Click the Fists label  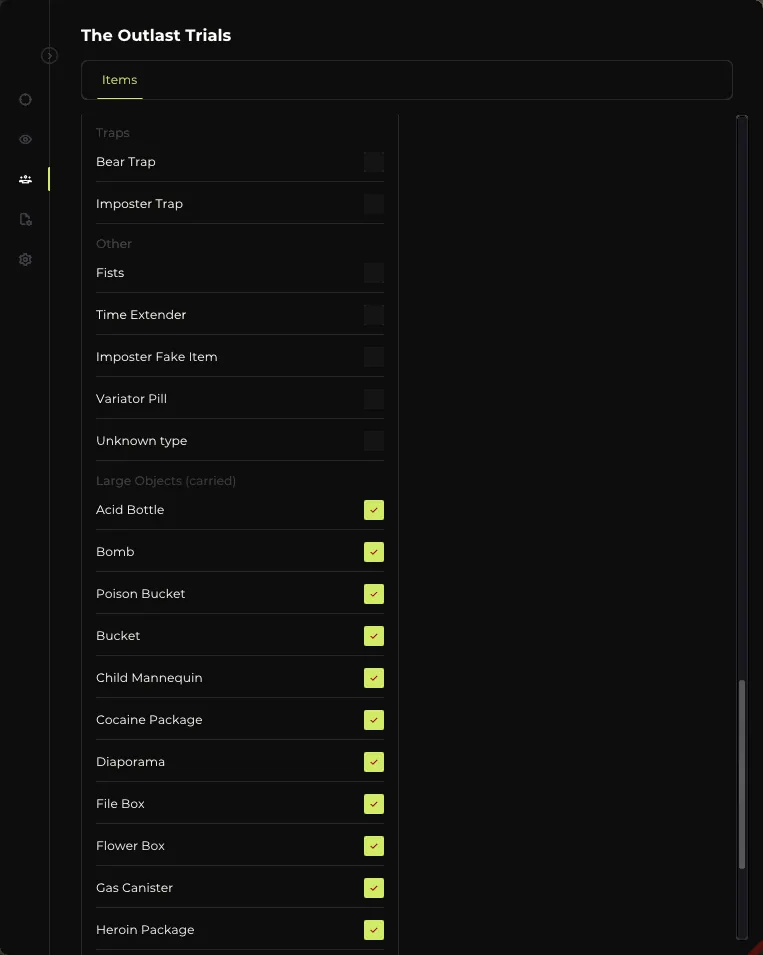(110, 273)
